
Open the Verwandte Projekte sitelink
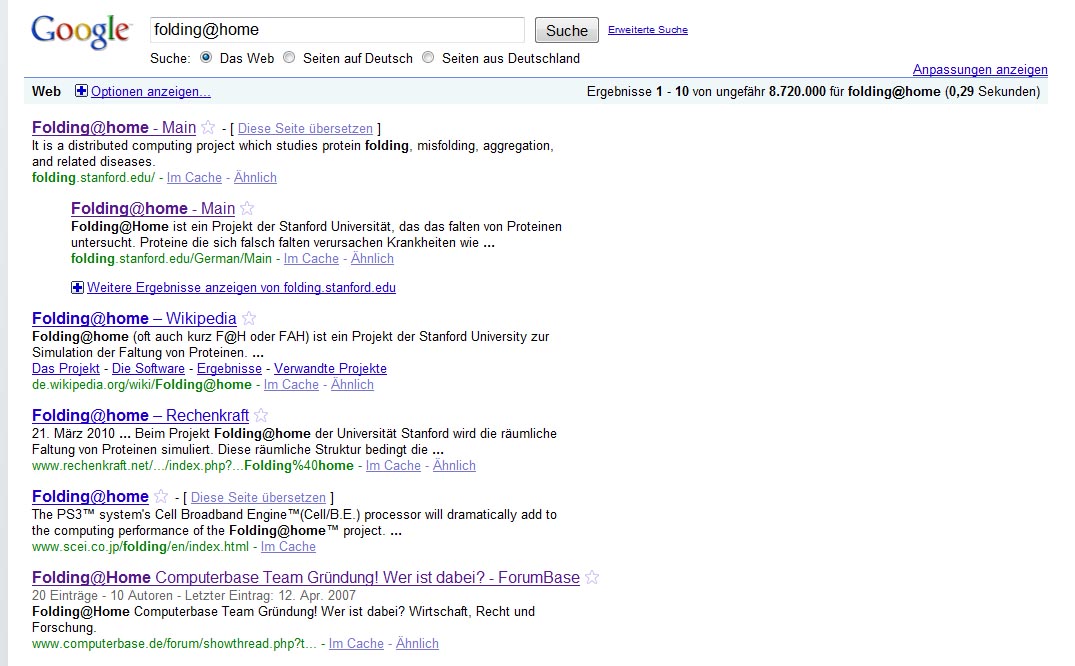pyautogui.click(x=330, y=368)
